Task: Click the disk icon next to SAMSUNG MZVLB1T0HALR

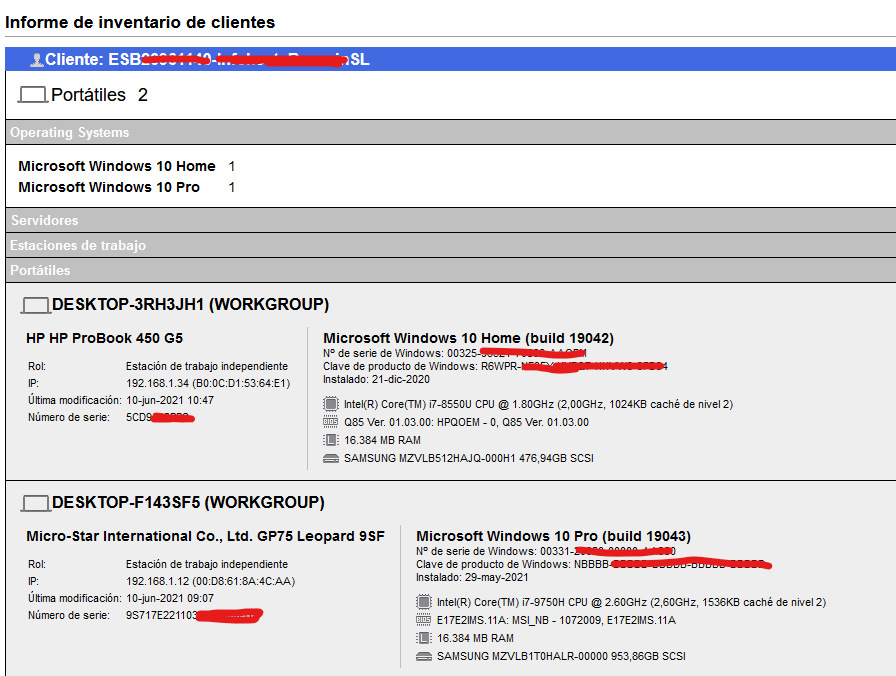Action: [x=424, y=656]
